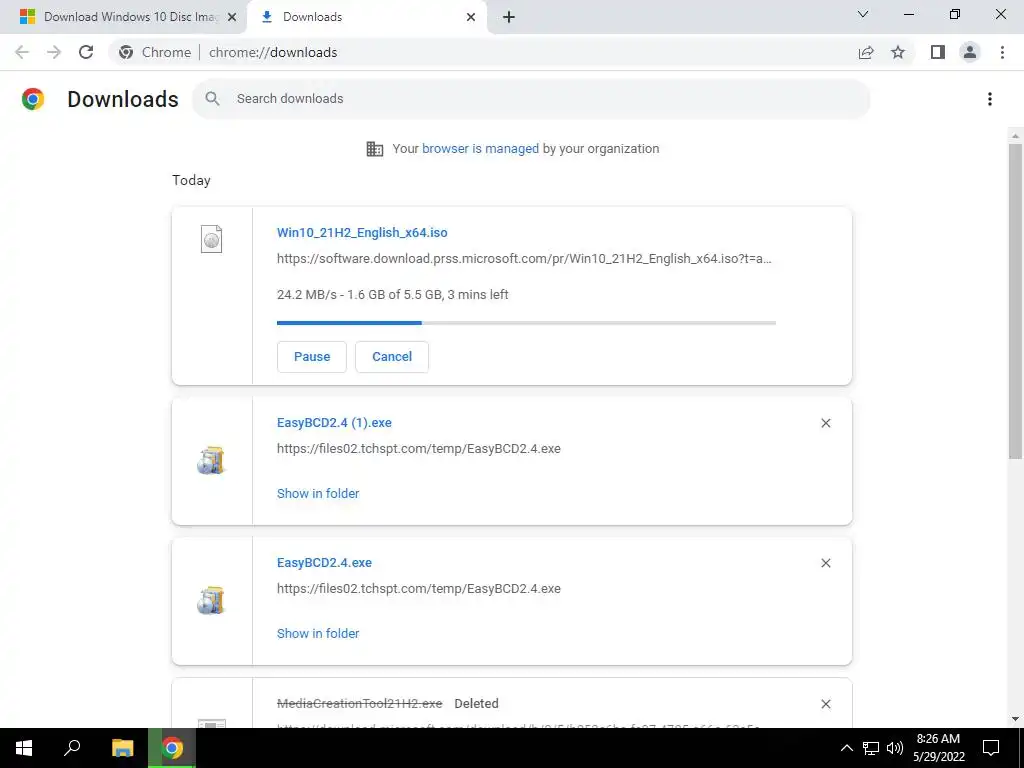Remove EasyBCD2.4 (1).exe from list
Image resolution: width=1024 pixels, height=768 pixels.
click(x=825, y=423)
